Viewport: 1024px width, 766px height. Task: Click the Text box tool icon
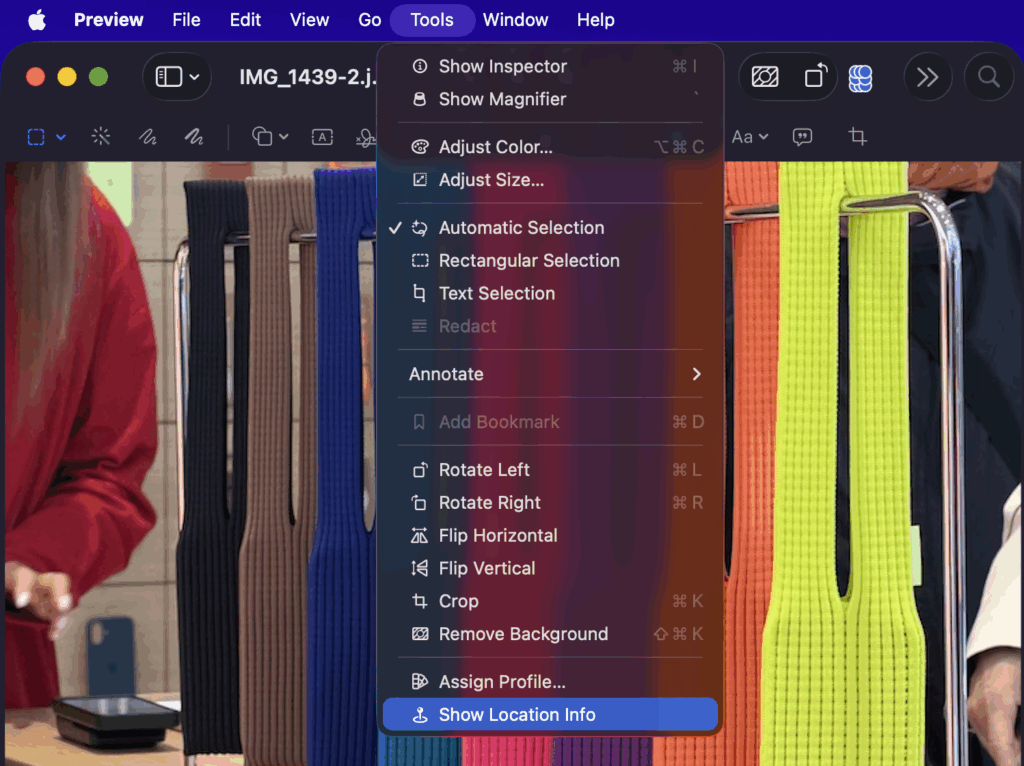[322, 137]
